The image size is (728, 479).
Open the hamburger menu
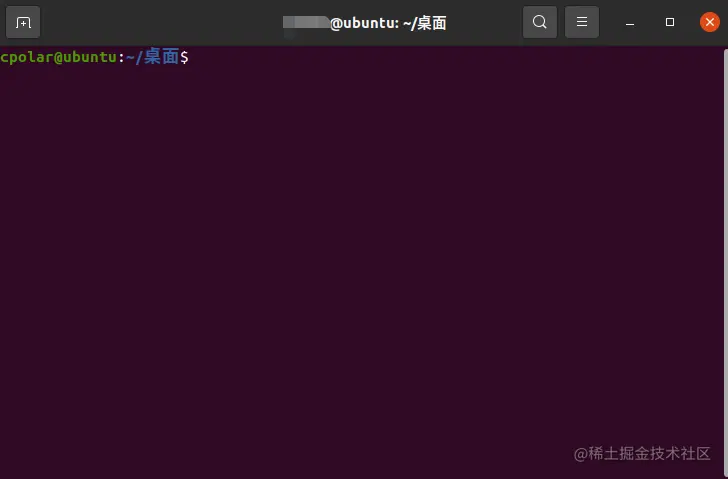(582, 22)
